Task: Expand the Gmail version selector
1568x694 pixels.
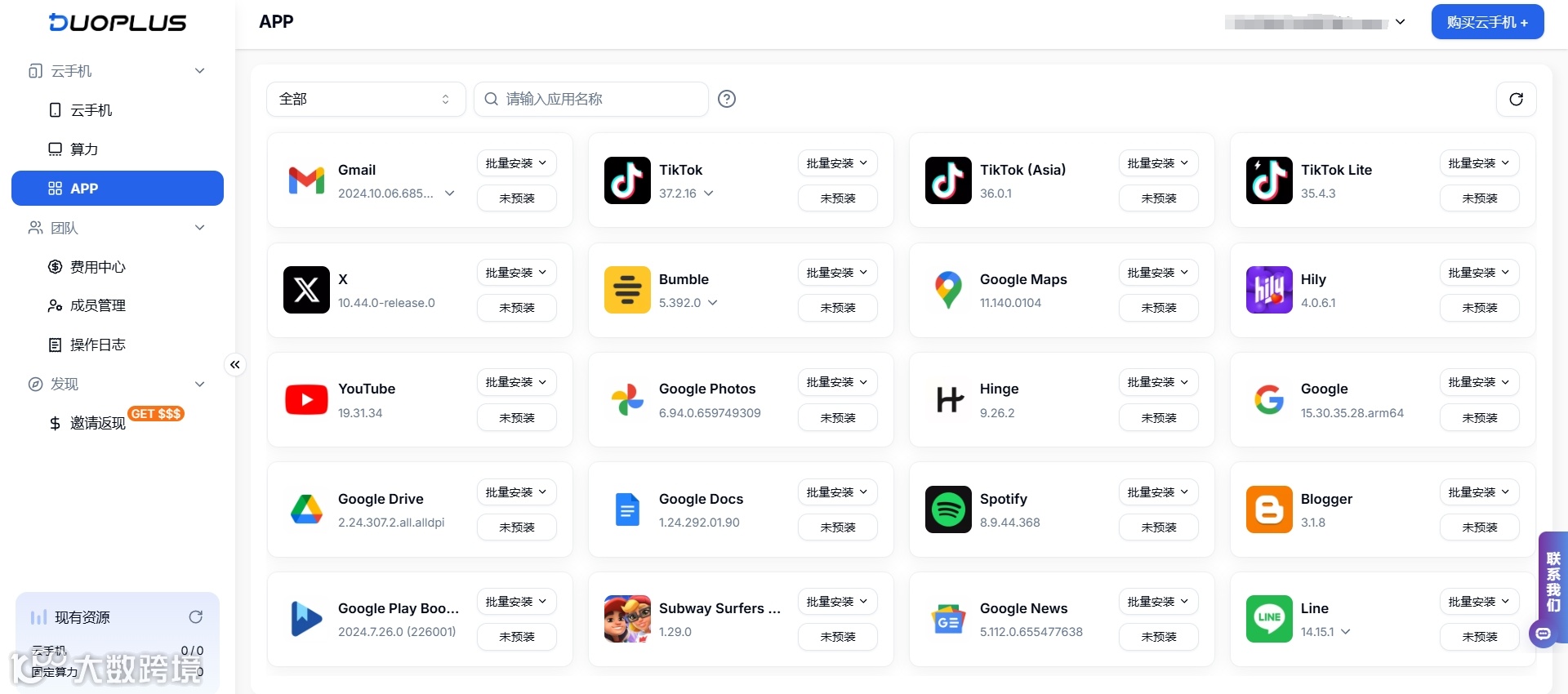Action: click(x=450, y=194)
